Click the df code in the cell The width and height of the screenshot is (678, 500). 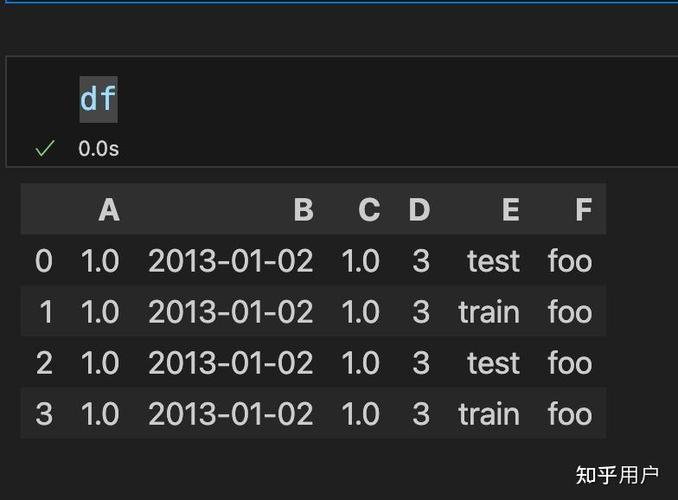coord(98,99)
